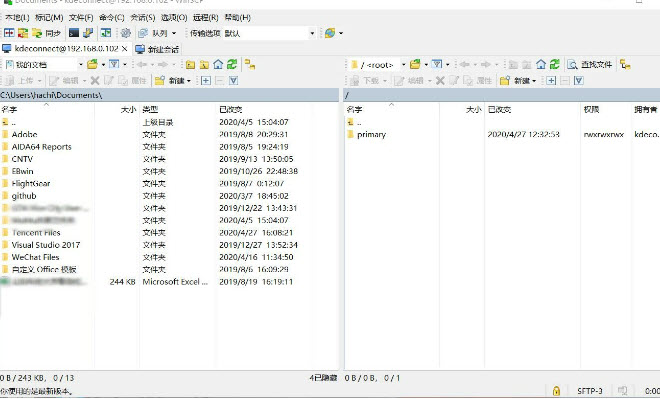660x399 pixels.
Task: Open the preferences gear icon
Action: click(125, 33)
